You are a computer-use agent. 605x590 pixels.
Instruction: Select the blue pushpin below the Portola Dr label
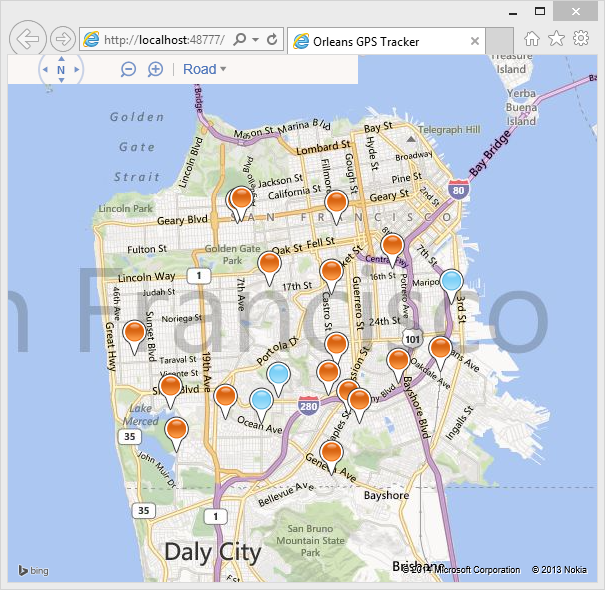[x=279, y=374]
